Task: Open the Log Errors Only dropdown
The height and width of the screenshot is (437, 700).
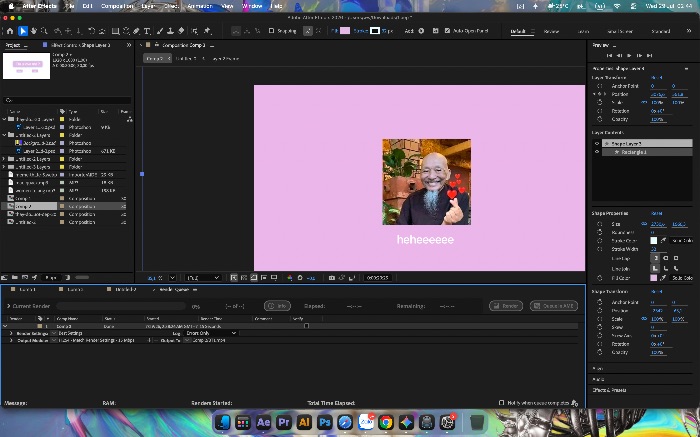Action: pos(211,333)
